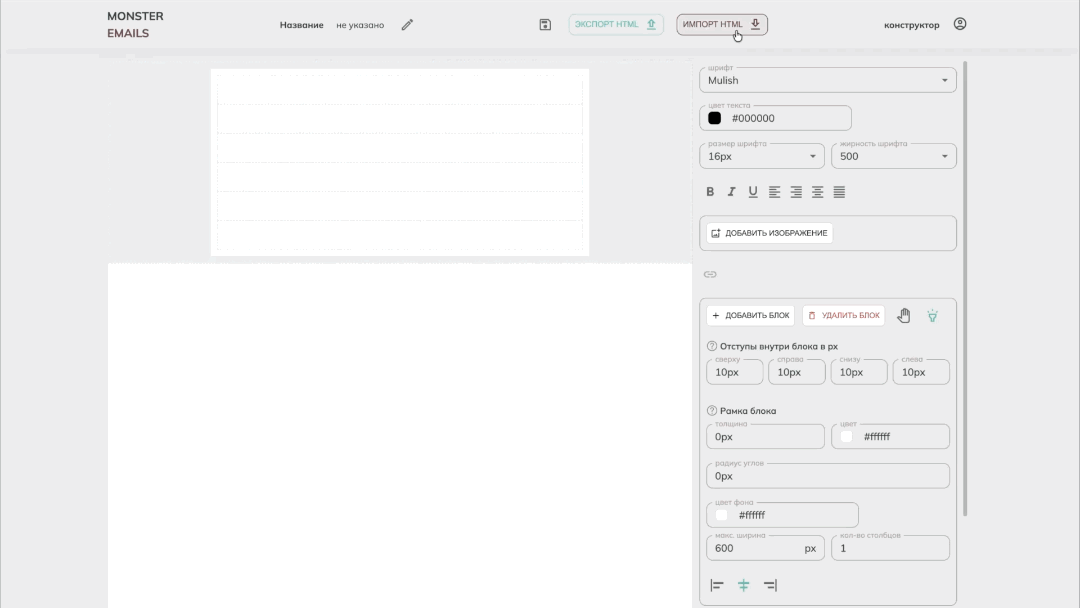Click help icon beside Отступы внутри блока
The image size is (1080, 608).
pos(712,346)
